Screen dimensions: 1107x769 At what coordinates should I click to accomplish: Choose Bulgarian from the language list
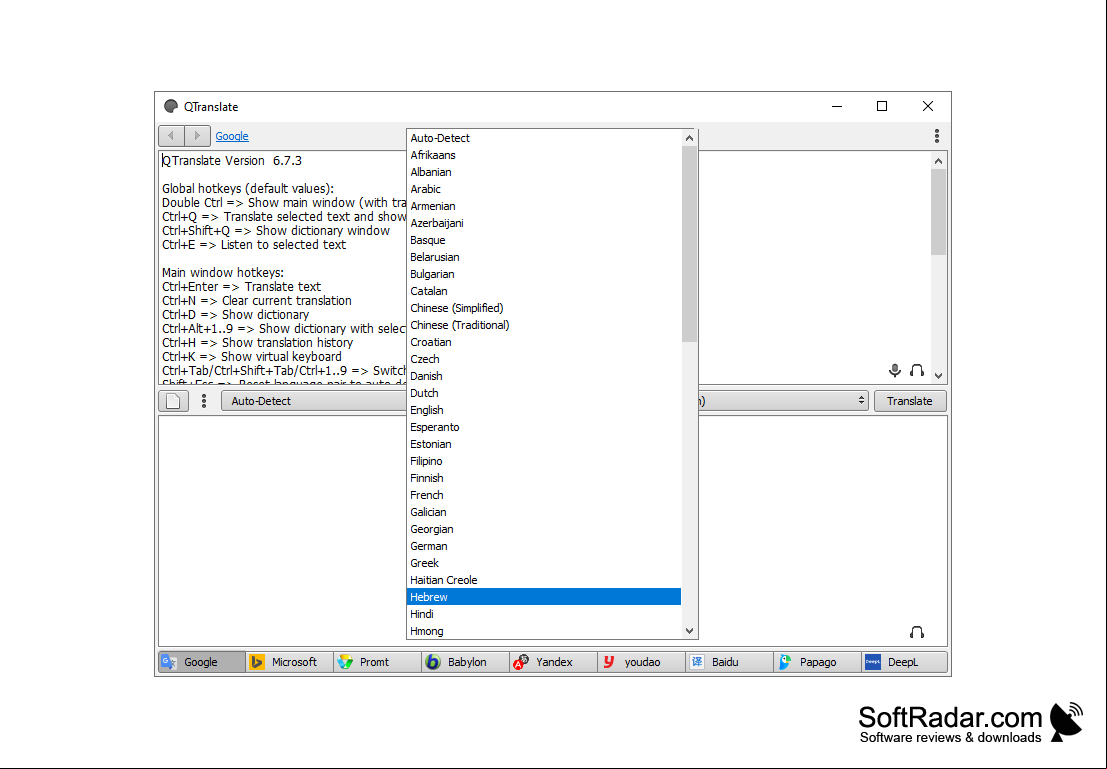[544, 274]
